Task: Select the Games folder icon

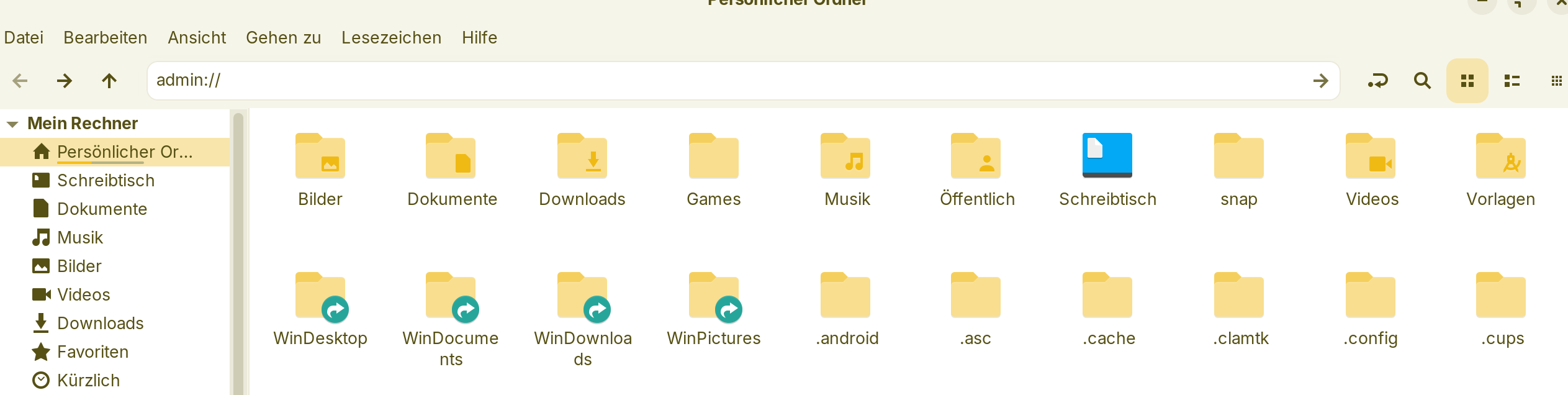Action: pyautogui.click(x=714, y=156)
